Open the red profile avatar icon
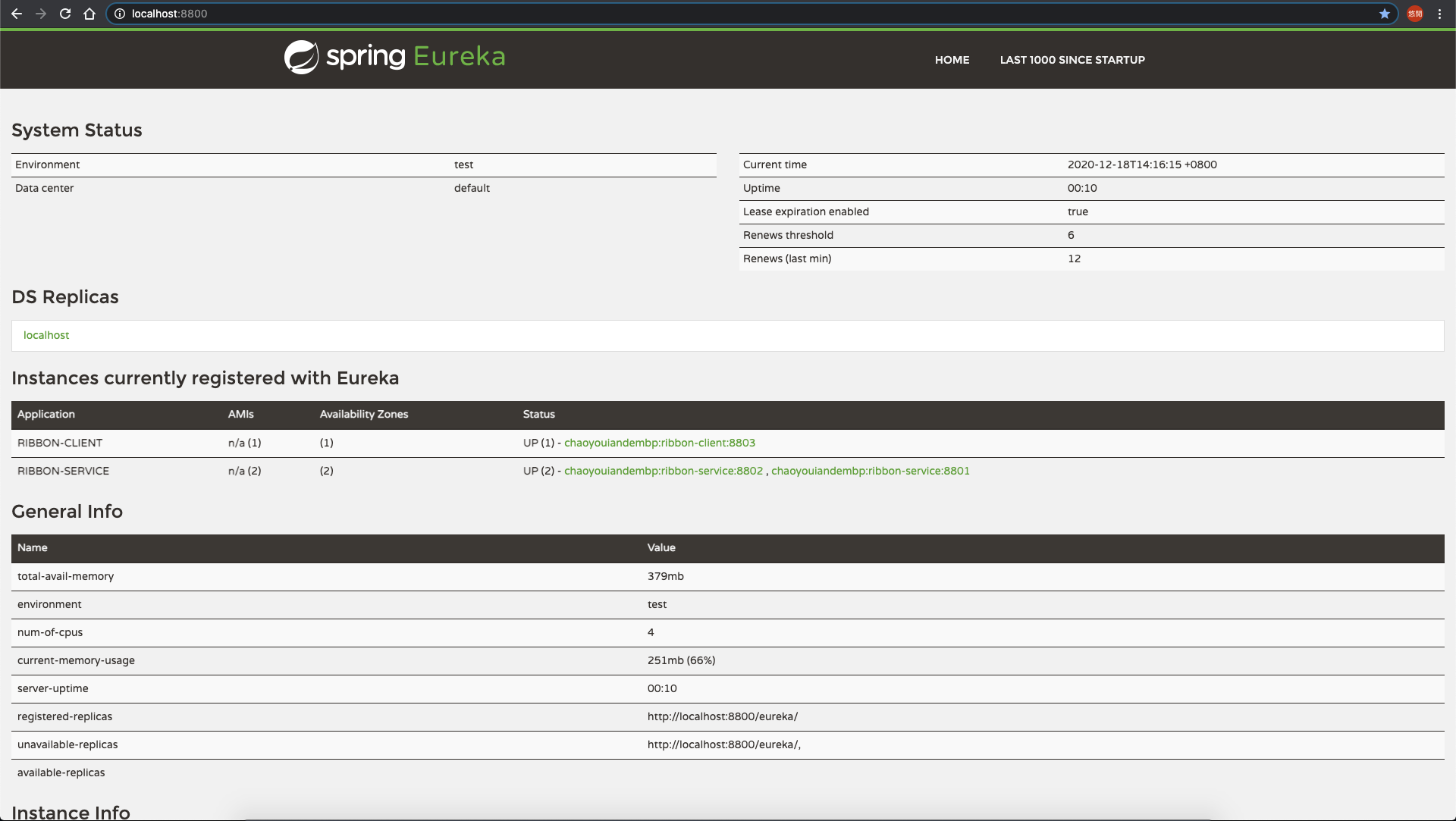Viewport: 1456px width, 821px height. click(x=1415, y=14)
